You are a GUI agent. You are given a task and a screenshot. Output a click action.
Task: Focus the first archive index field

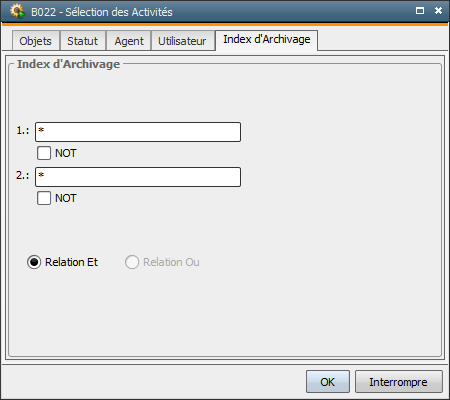(x=138, y=132)
